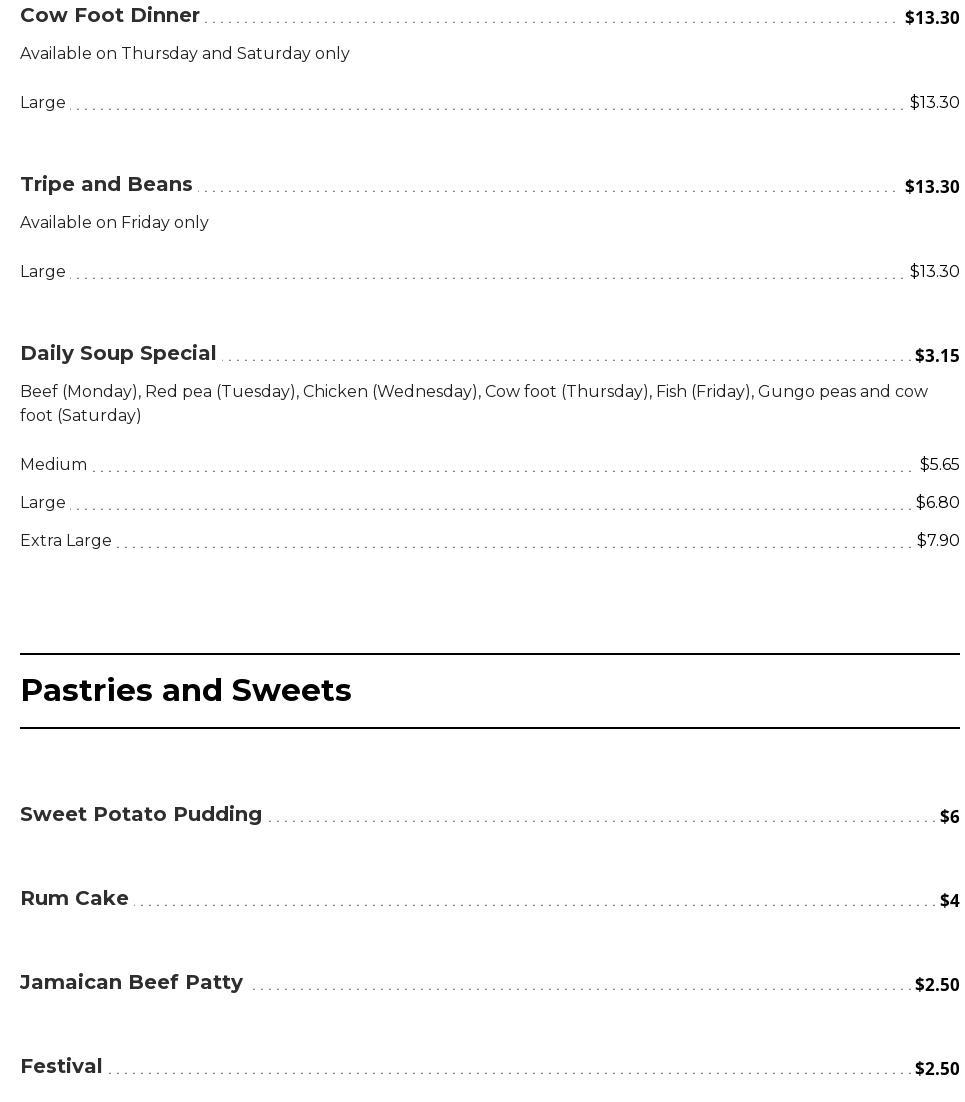Open the Daily Soup Special item
This screenshot has height=1102, width=965.
click(x=118, y=354)
